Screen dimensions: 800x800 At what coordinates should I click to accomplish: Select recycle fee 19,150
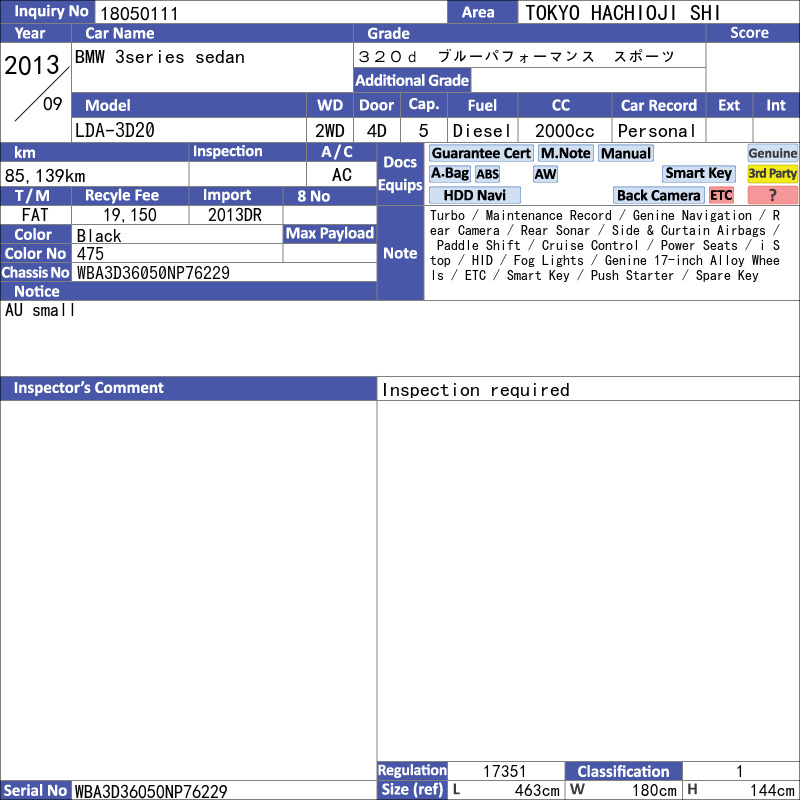130,214
